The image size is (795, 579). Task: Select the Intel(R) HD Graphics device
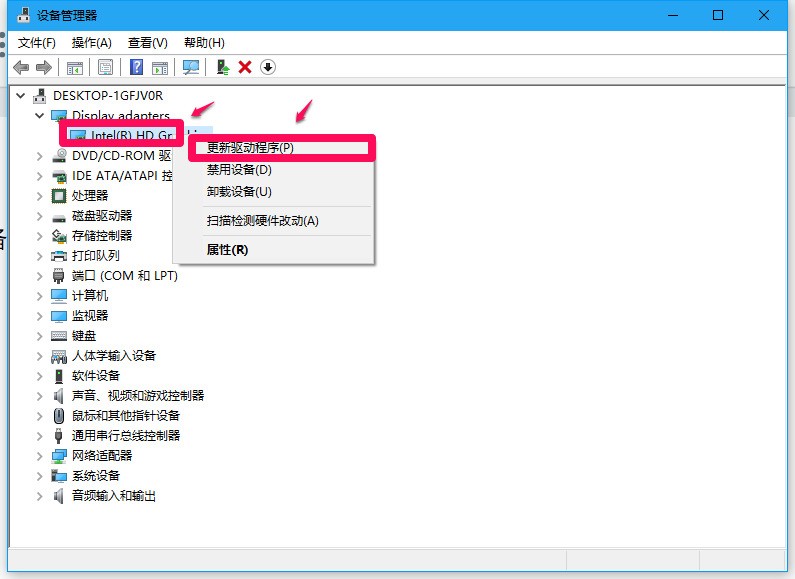[x=131, y=135]
